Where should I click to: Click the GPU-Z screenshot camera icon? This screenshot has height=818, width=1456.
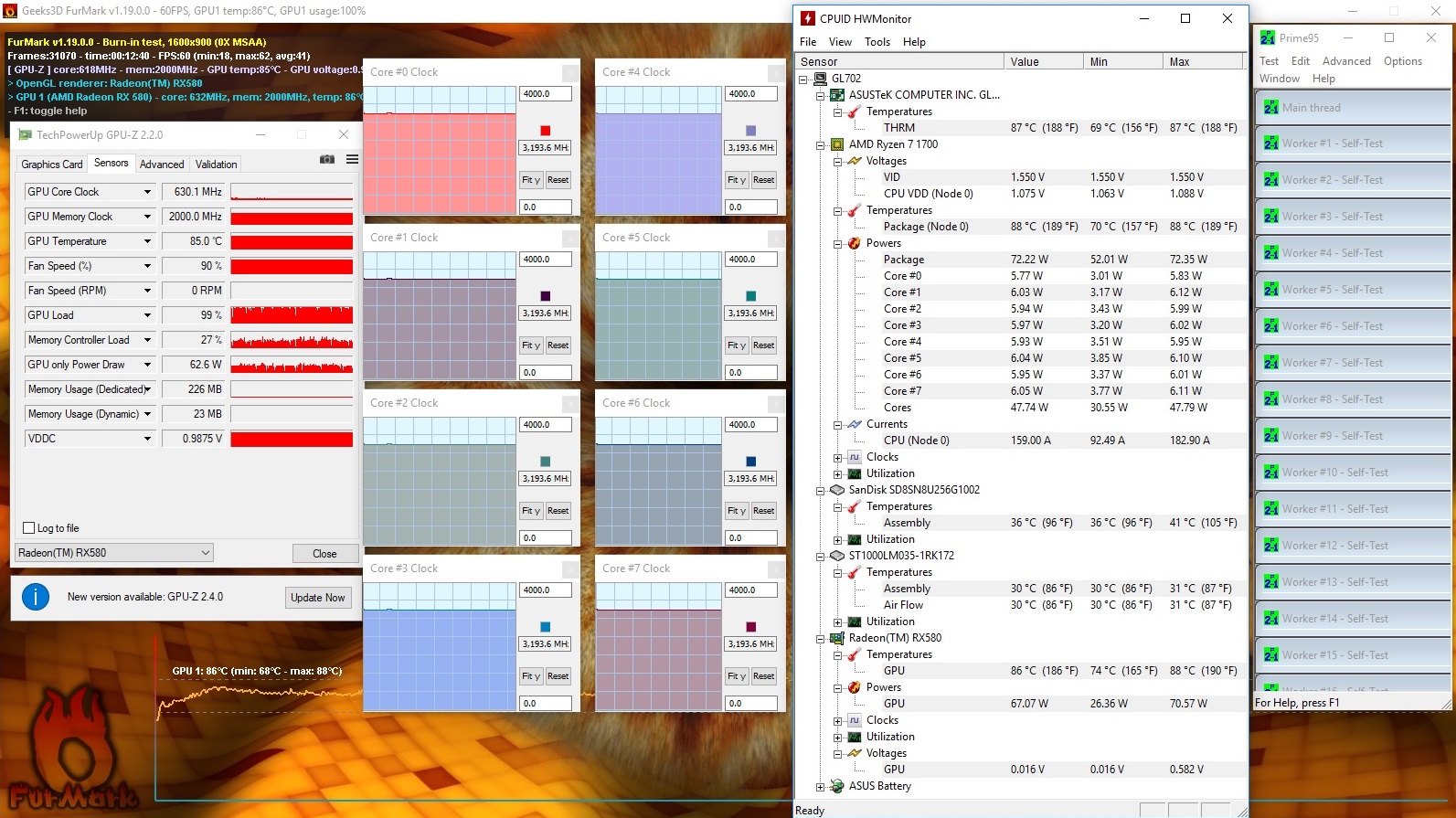point(327,159)
